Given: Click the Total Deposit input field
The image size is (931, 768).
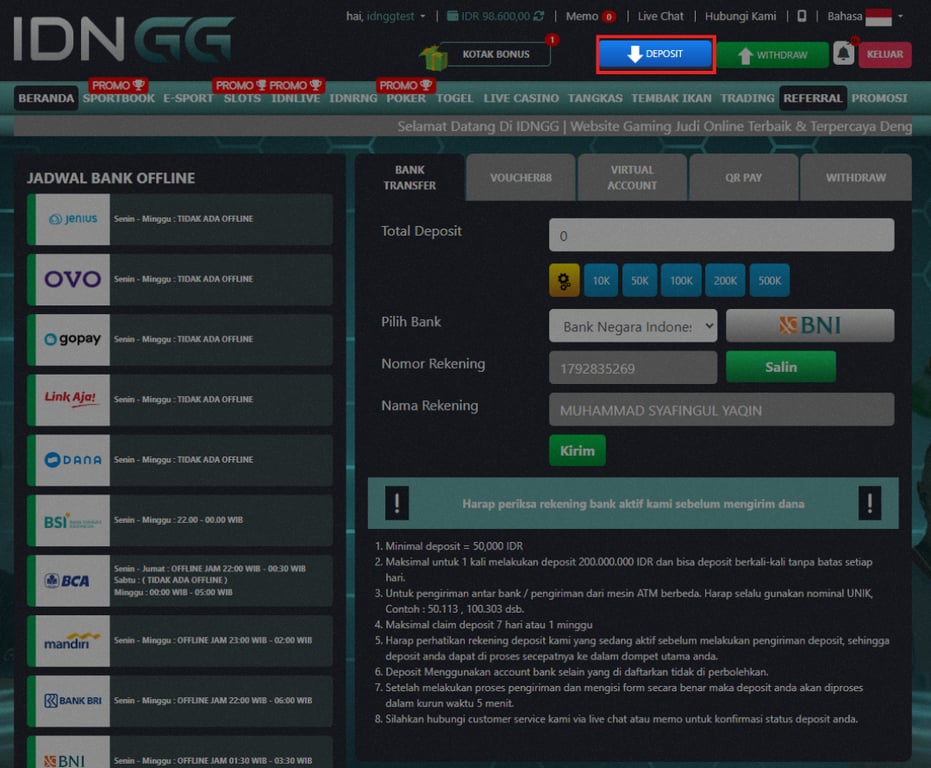Looking at the screenshot, I should pos(721,235).
